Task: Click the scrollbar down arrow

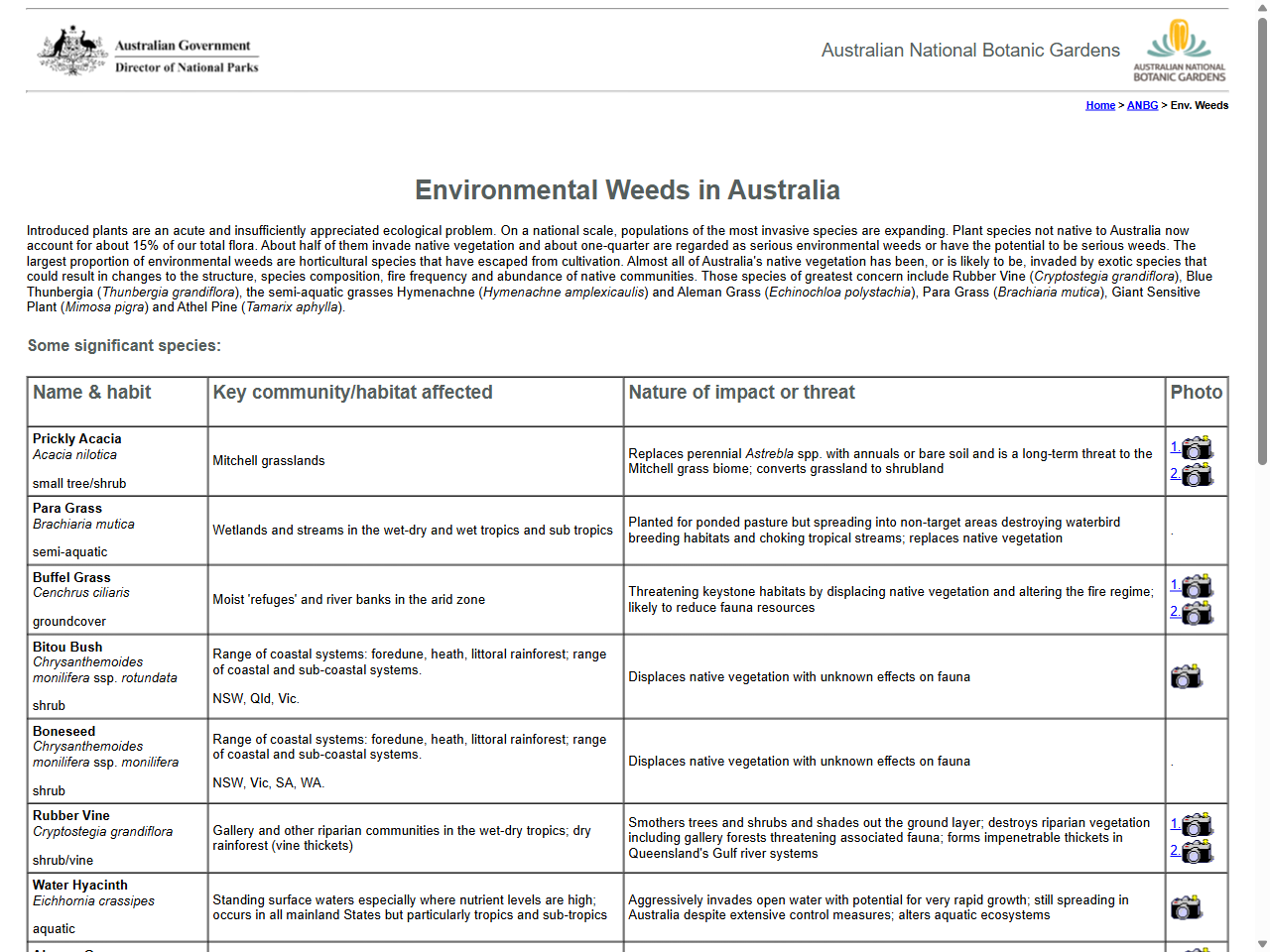Action: 1261,943
